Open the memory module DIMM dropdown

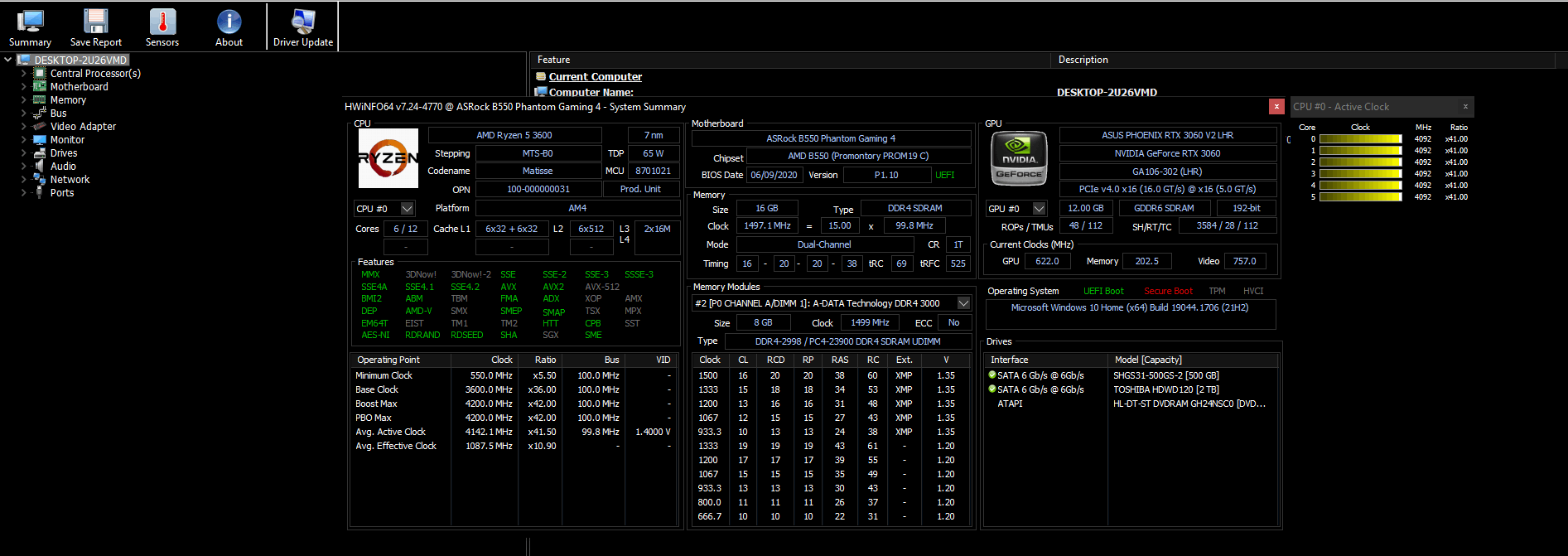tap(963, 303)
